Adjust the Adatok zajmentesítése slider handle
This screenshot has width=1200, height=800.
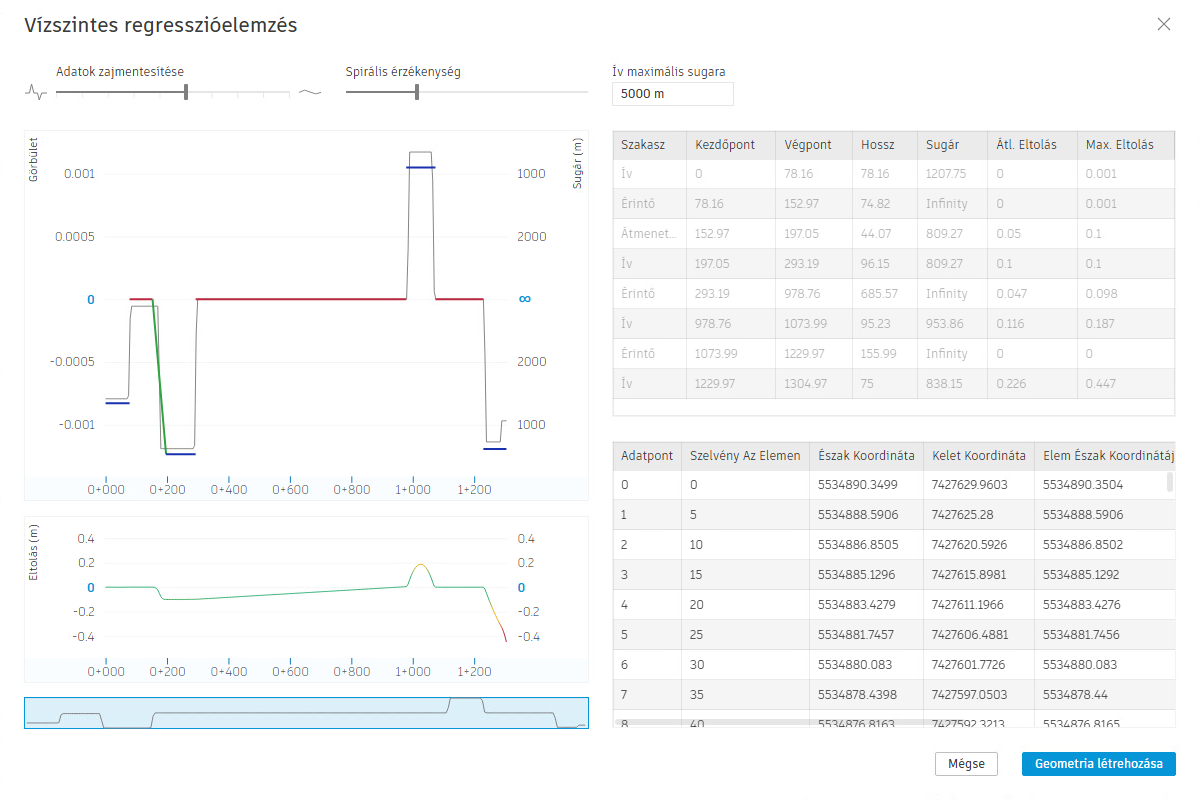coord(186,92)
